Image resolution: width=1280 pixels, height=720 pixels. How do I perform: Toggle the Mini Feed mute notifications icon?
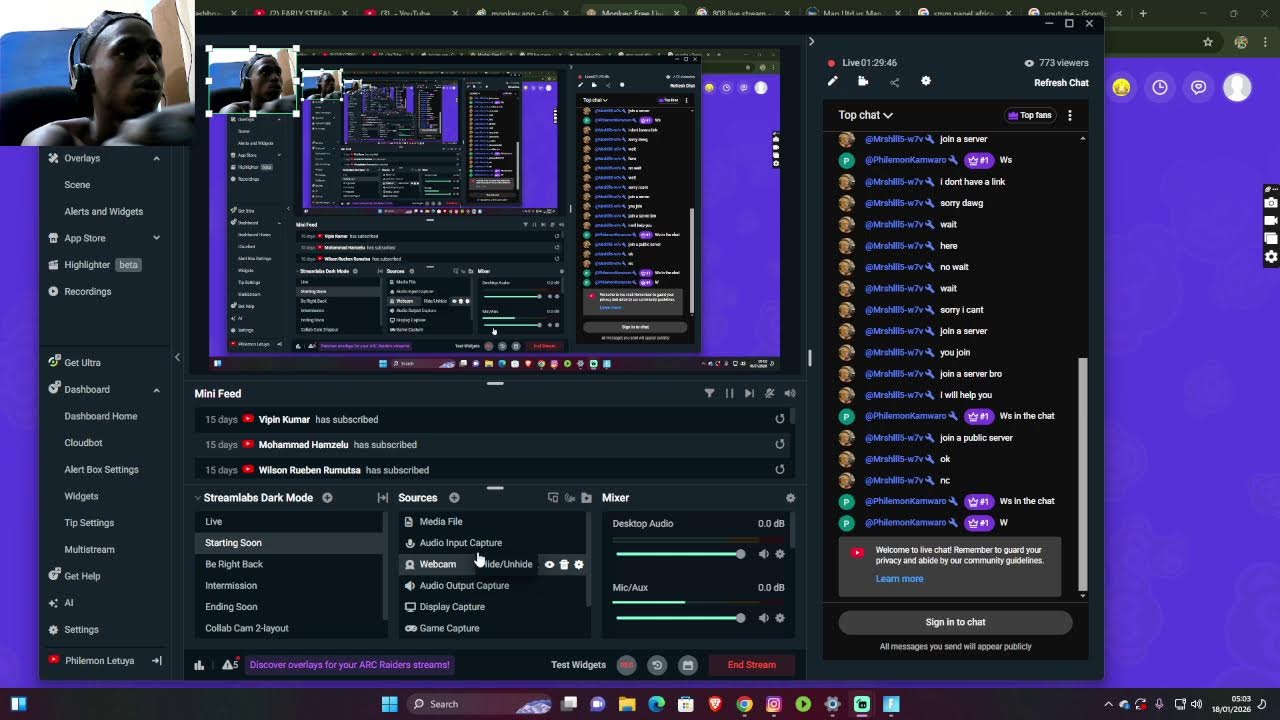pos(769,394)
